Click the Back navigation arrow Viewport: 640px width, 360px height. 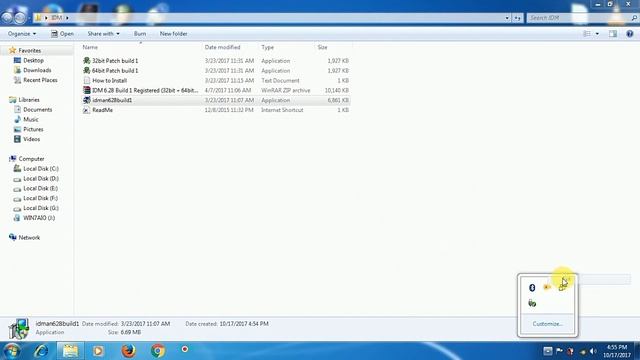click(x=7, y=18)
